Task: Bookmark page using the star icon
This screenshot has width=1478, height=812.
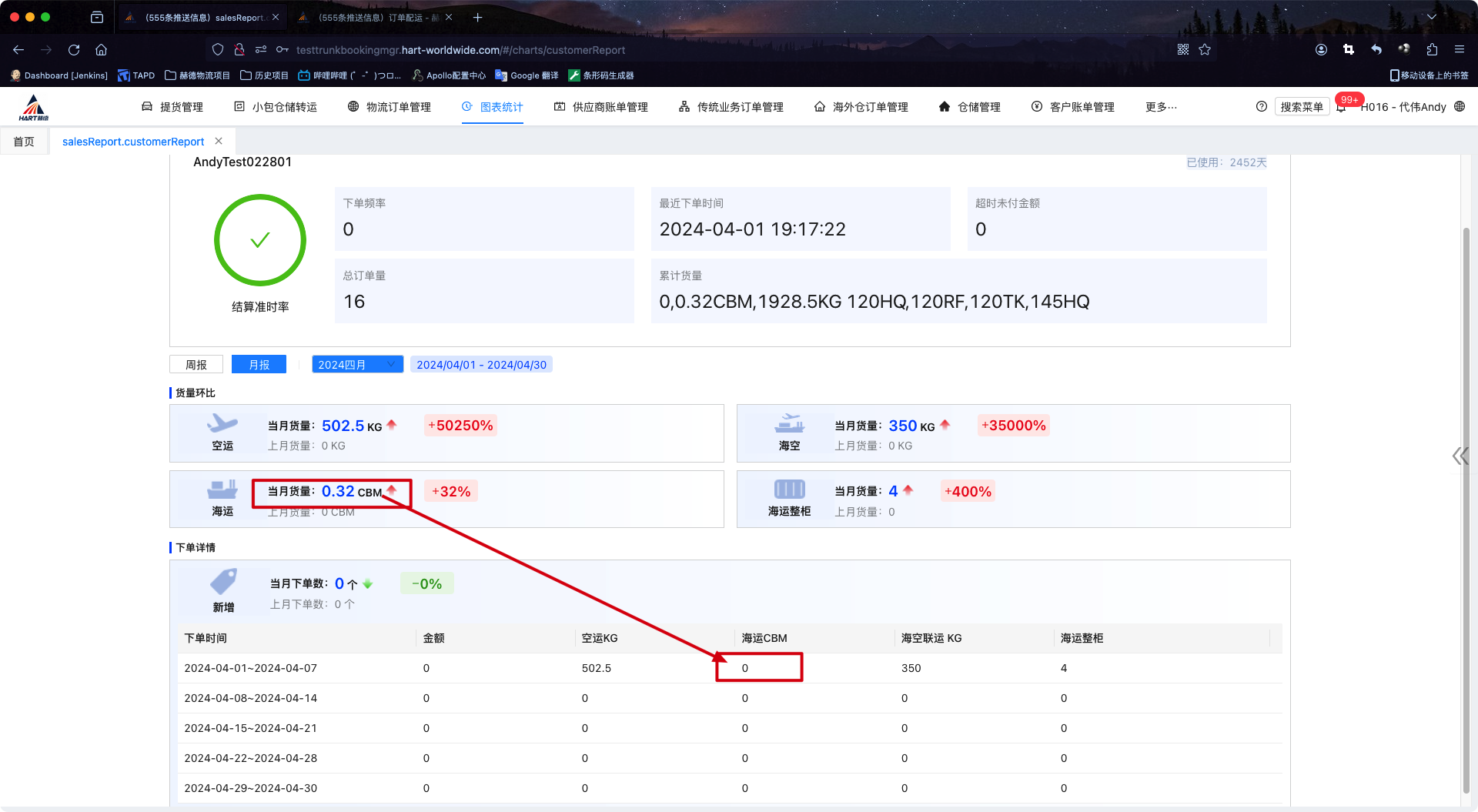Action: (1205, 50)
